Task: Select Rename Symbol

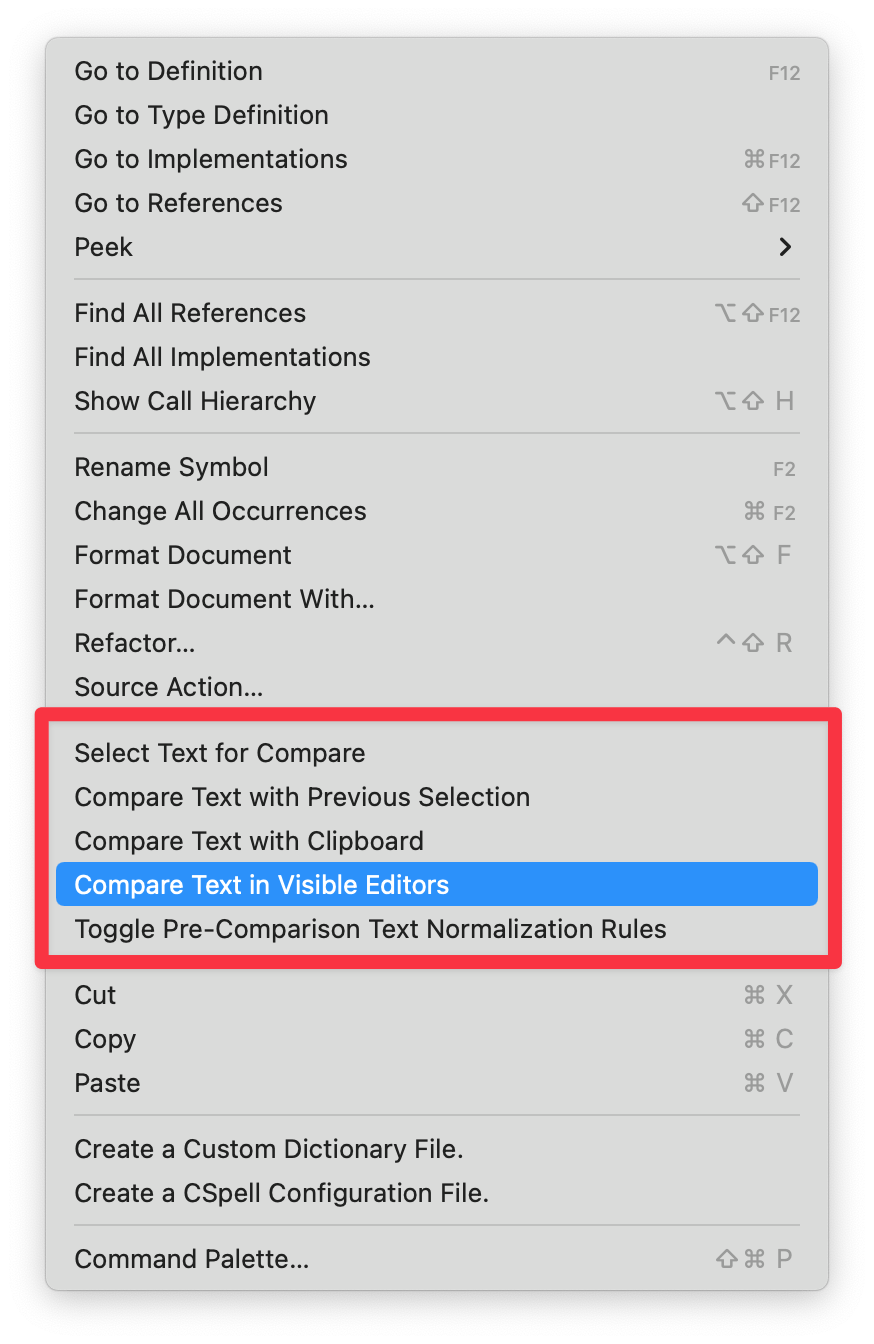Action: point(437,467)
